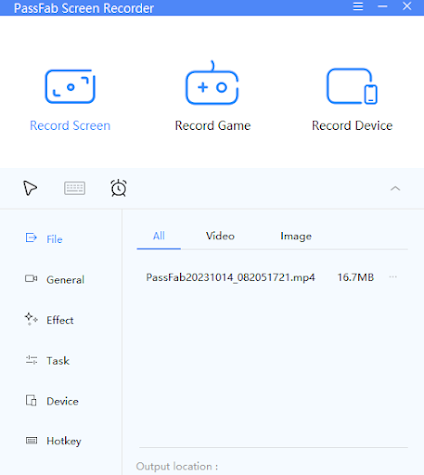Toggle the keyboard display icon
This screenshot has height=475, width=424.
75,188
